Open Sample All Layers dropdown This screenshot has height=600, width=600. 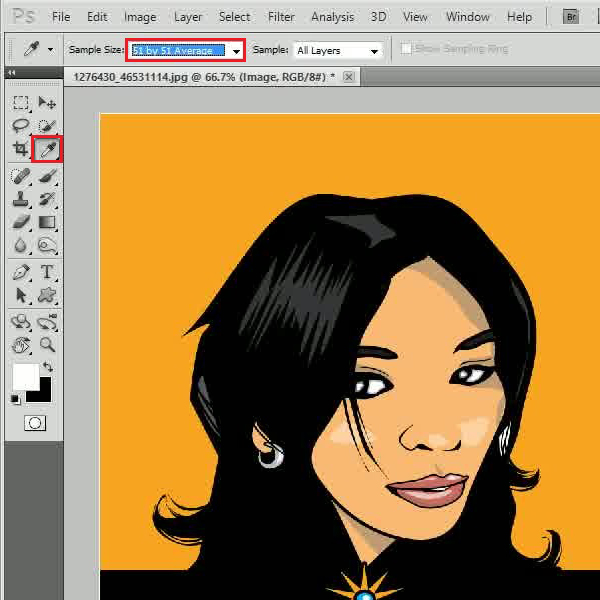coord(338,51)
